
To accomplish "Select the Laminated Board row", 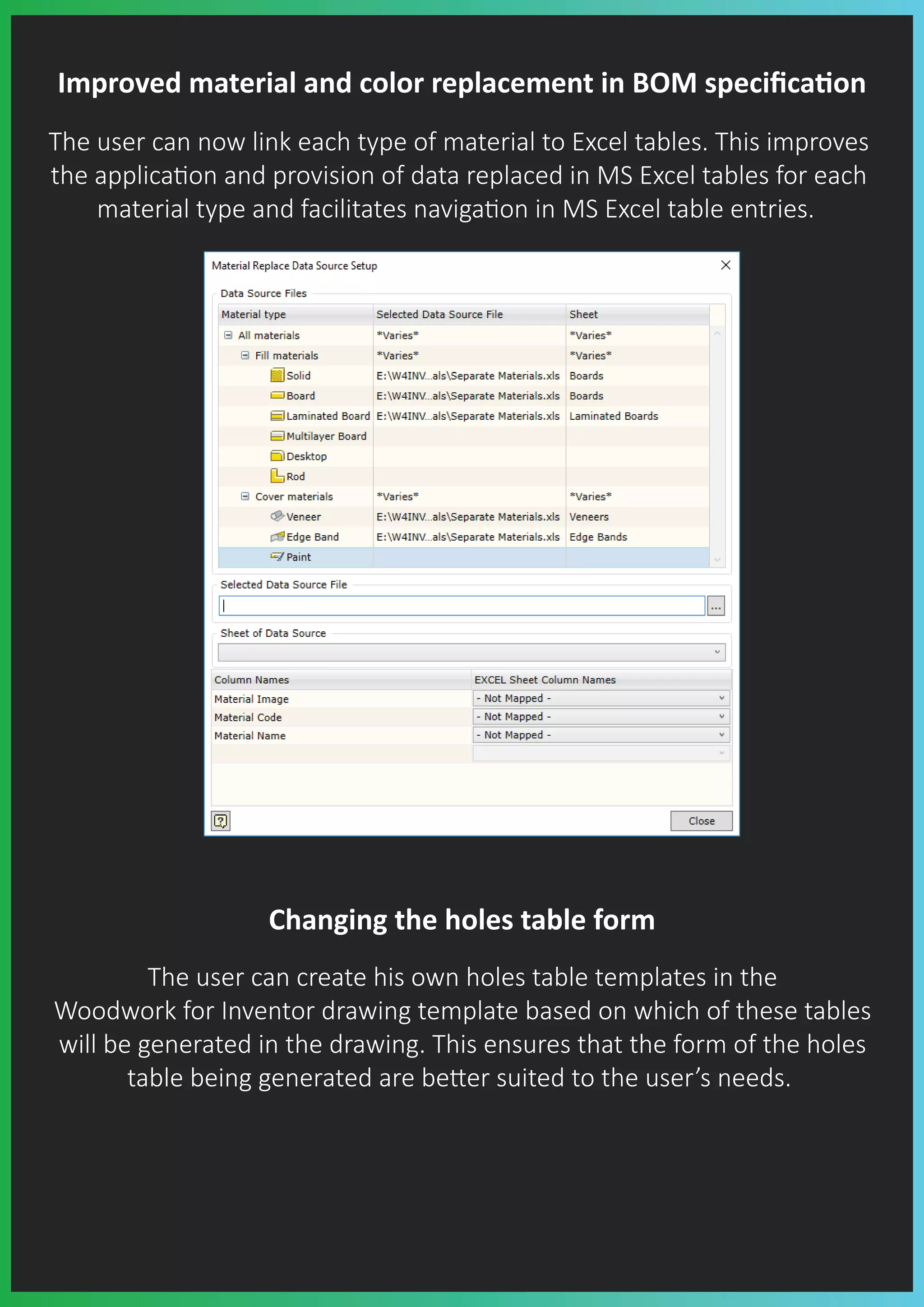I will click(x=464, y=416).
